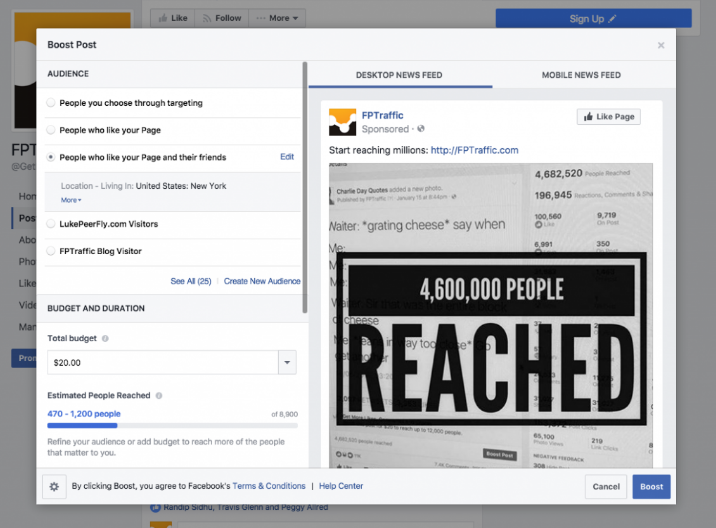This screenshot has height=528, width=716.
Task: Open the settings gear in dialog footer
Action: [x=54, y=486]
